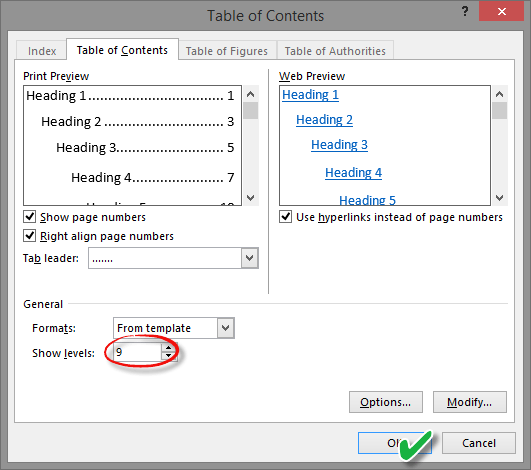Click Print Preview scroll down arrow

coord(251,198)
